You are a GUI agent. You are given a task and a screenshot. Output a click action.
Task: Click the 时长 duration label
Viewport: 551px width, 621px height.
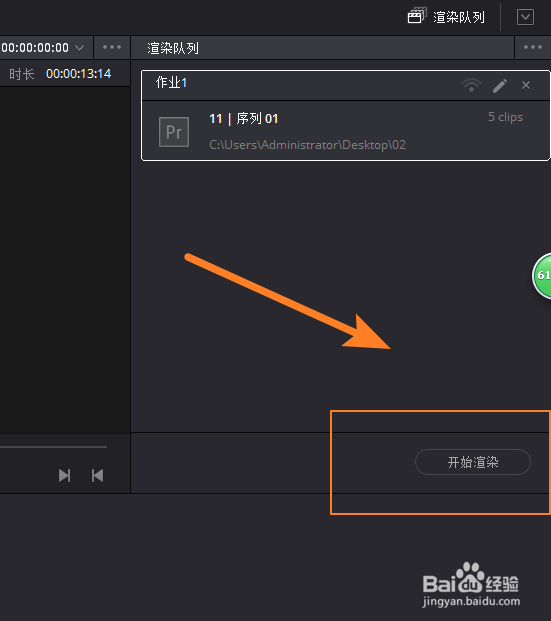[22, 74]
